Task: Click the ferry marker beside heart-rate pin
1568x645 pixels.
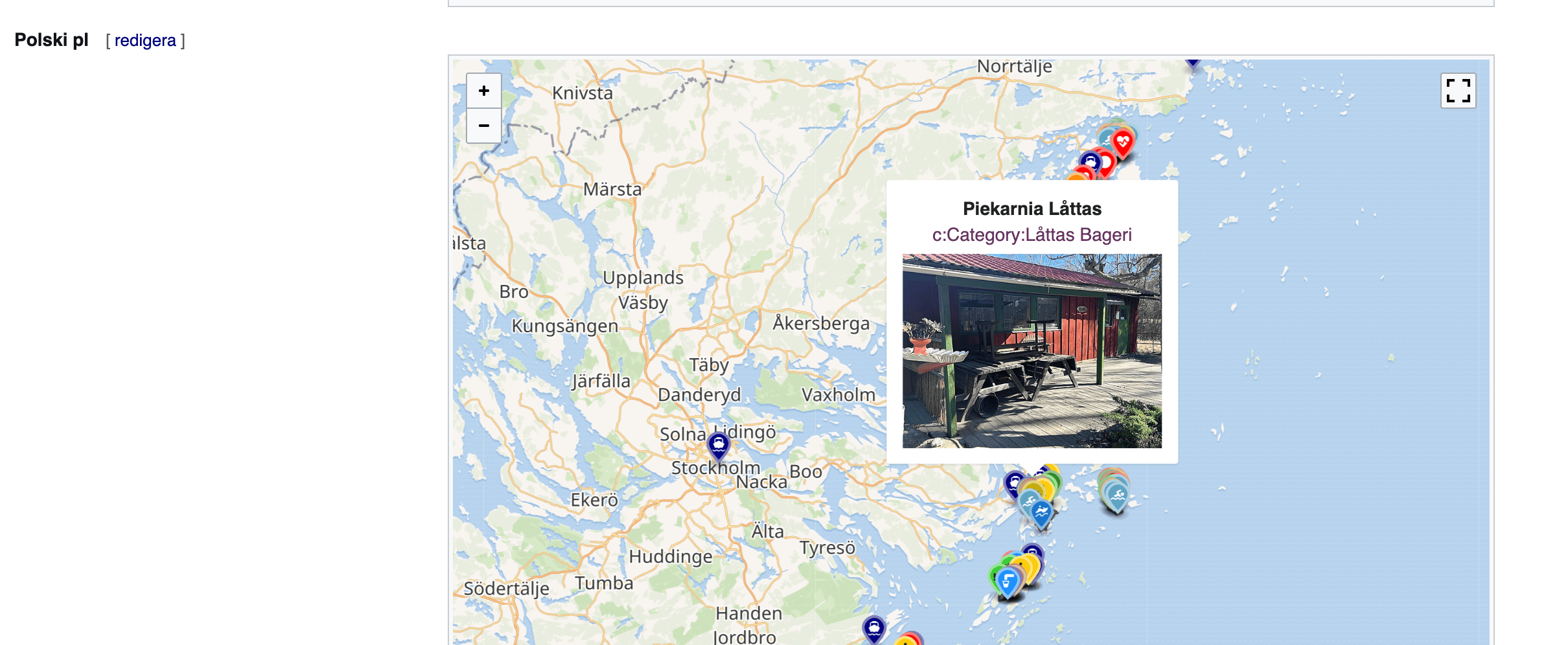Action: (1090, 160)
